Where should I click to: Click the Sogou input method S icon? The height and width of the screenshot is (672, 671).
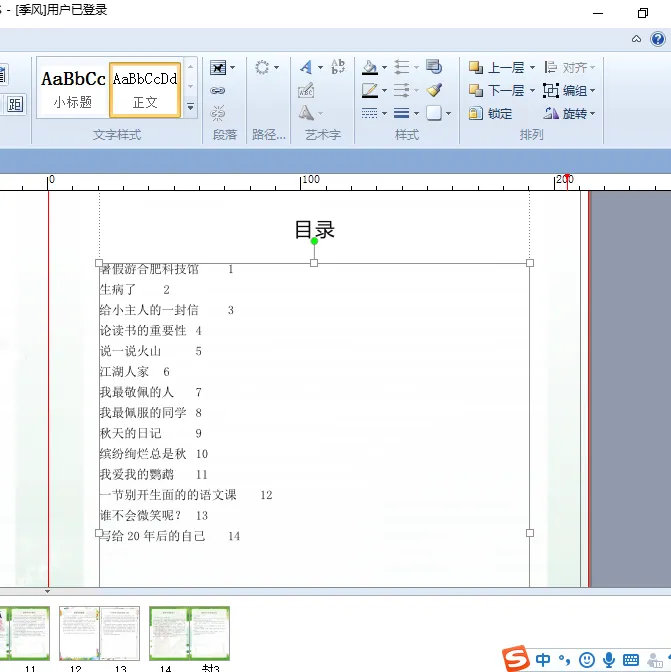[x=515, y=658]
